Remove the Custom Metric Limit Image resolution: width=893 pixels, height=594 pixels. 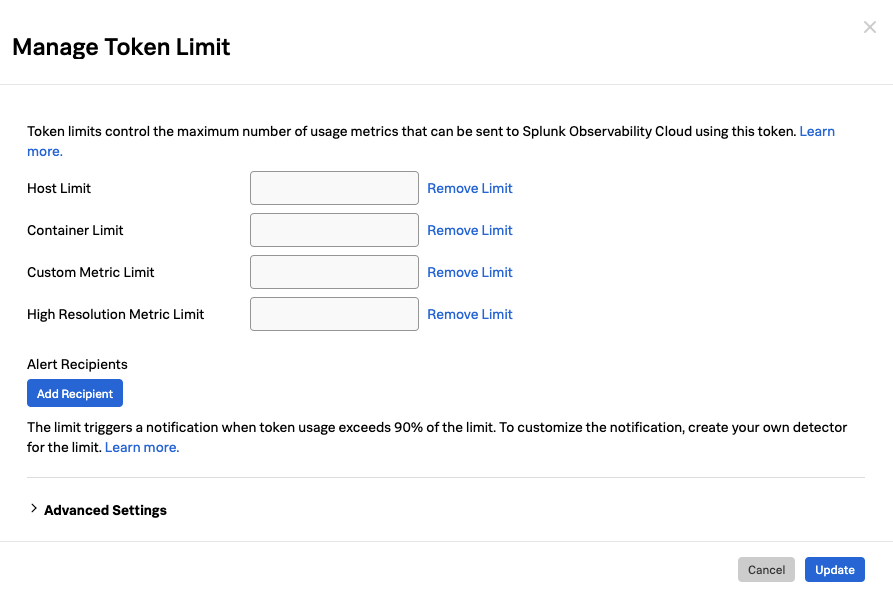469,272
